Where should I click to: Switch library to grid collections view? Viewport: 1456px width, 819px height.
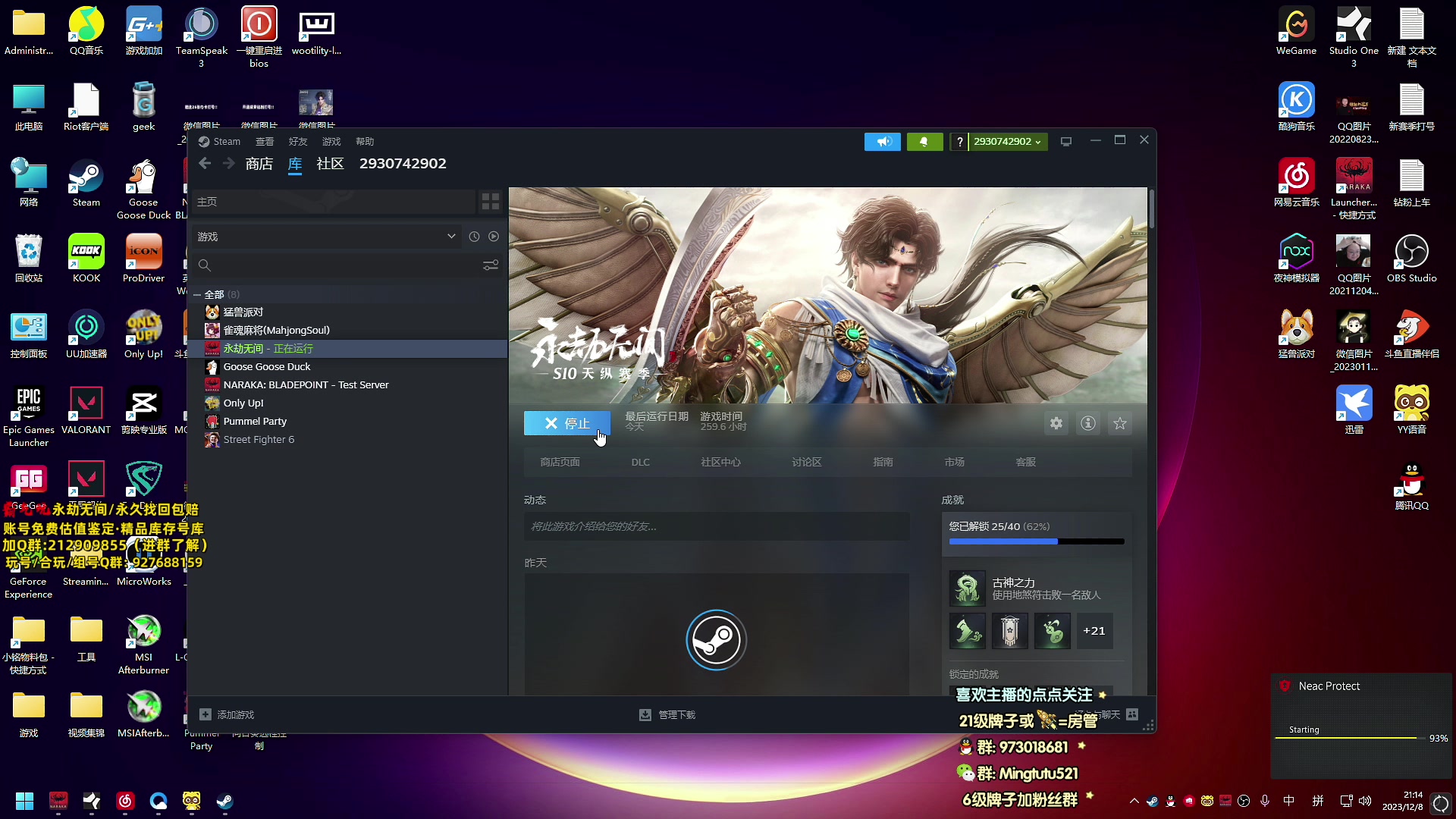[491, 202]
